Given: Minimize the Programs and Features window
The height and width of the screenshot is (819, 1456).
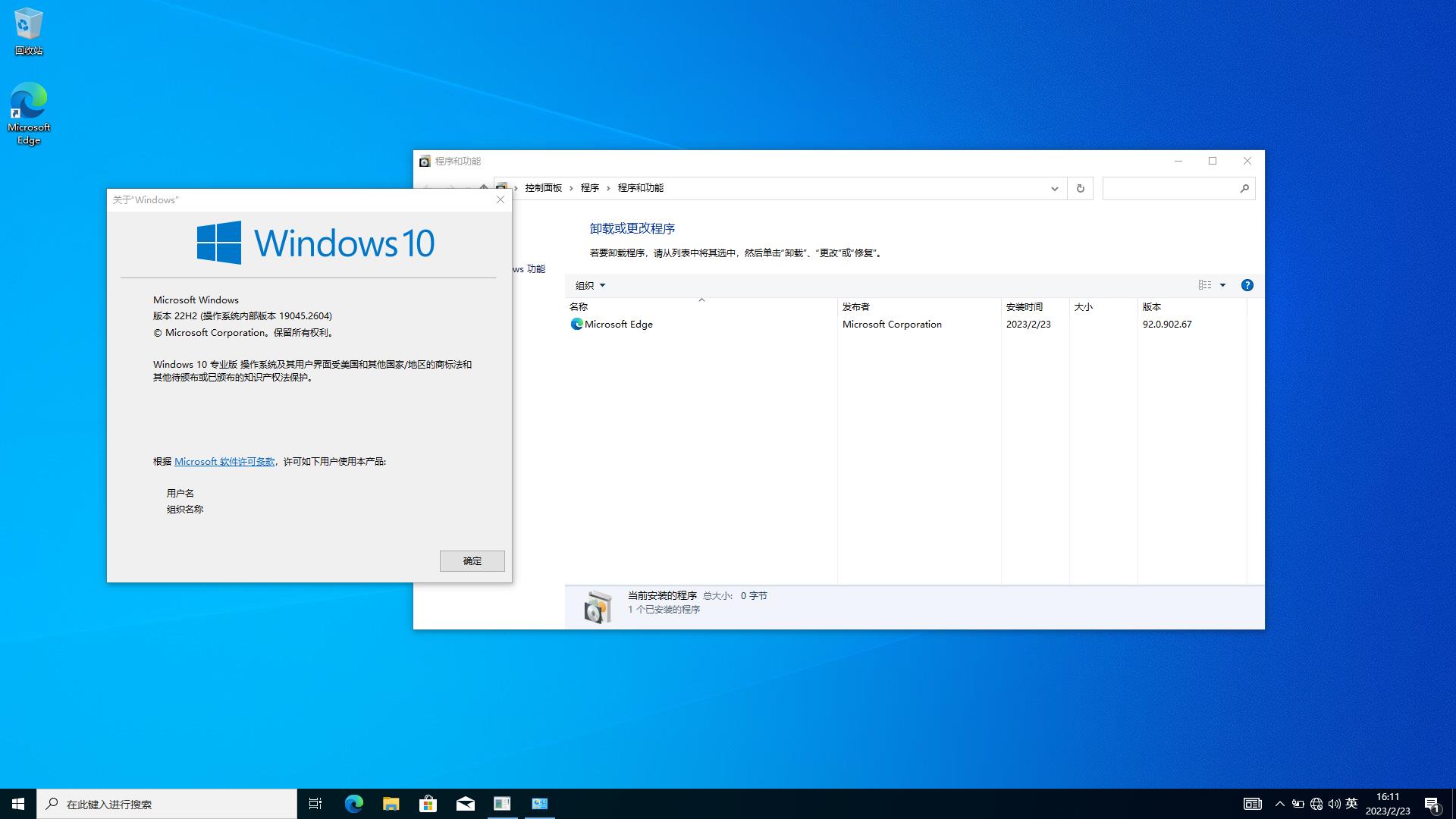Looking at the screenshot, I should [1178, 161].
